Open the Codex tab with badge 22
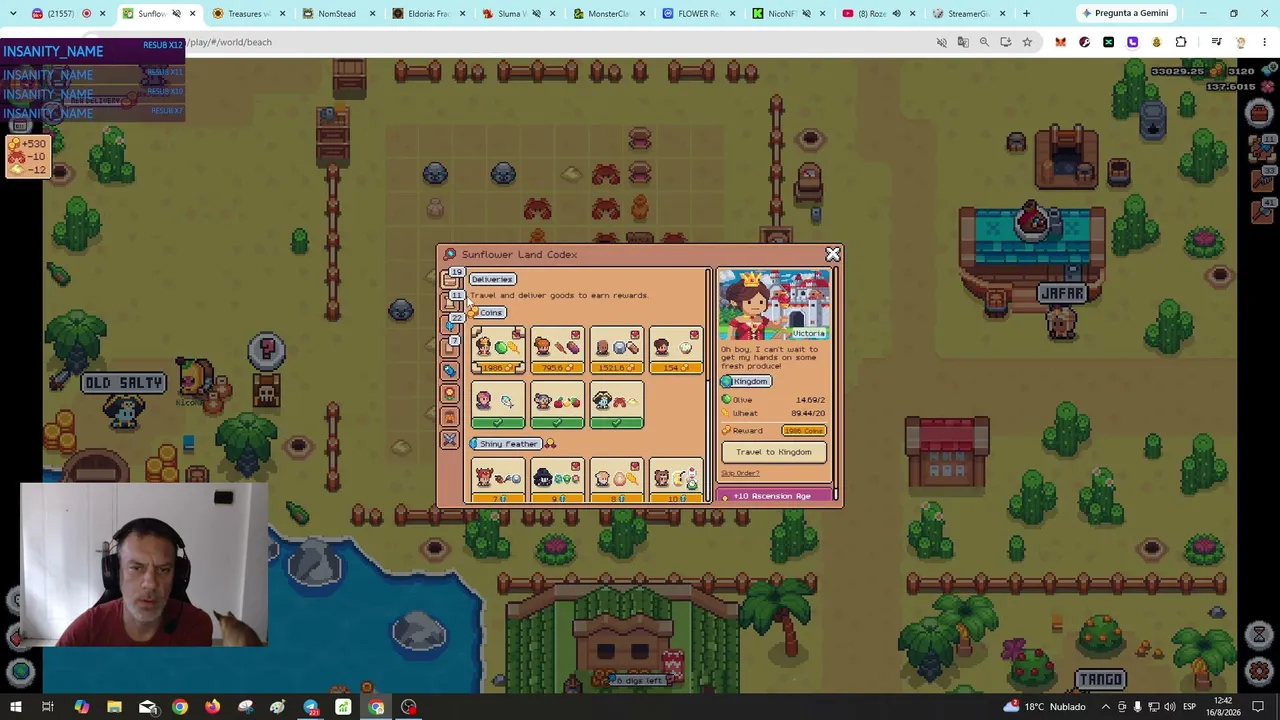Viewport: 1280px width, 720px height. click(452, 324)
